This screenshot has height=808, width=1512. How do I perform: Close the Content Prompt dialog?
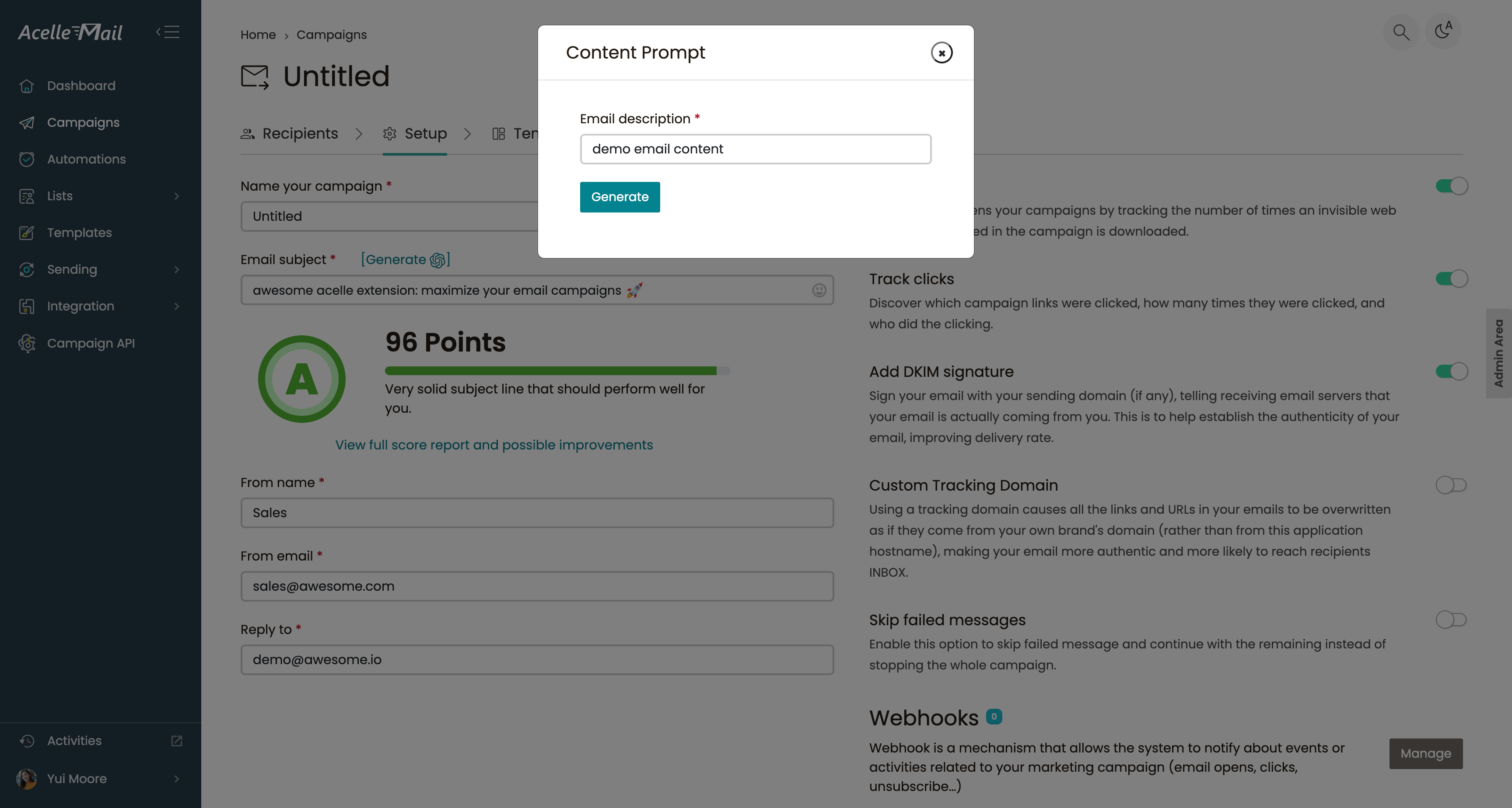(x=941, y=53)
